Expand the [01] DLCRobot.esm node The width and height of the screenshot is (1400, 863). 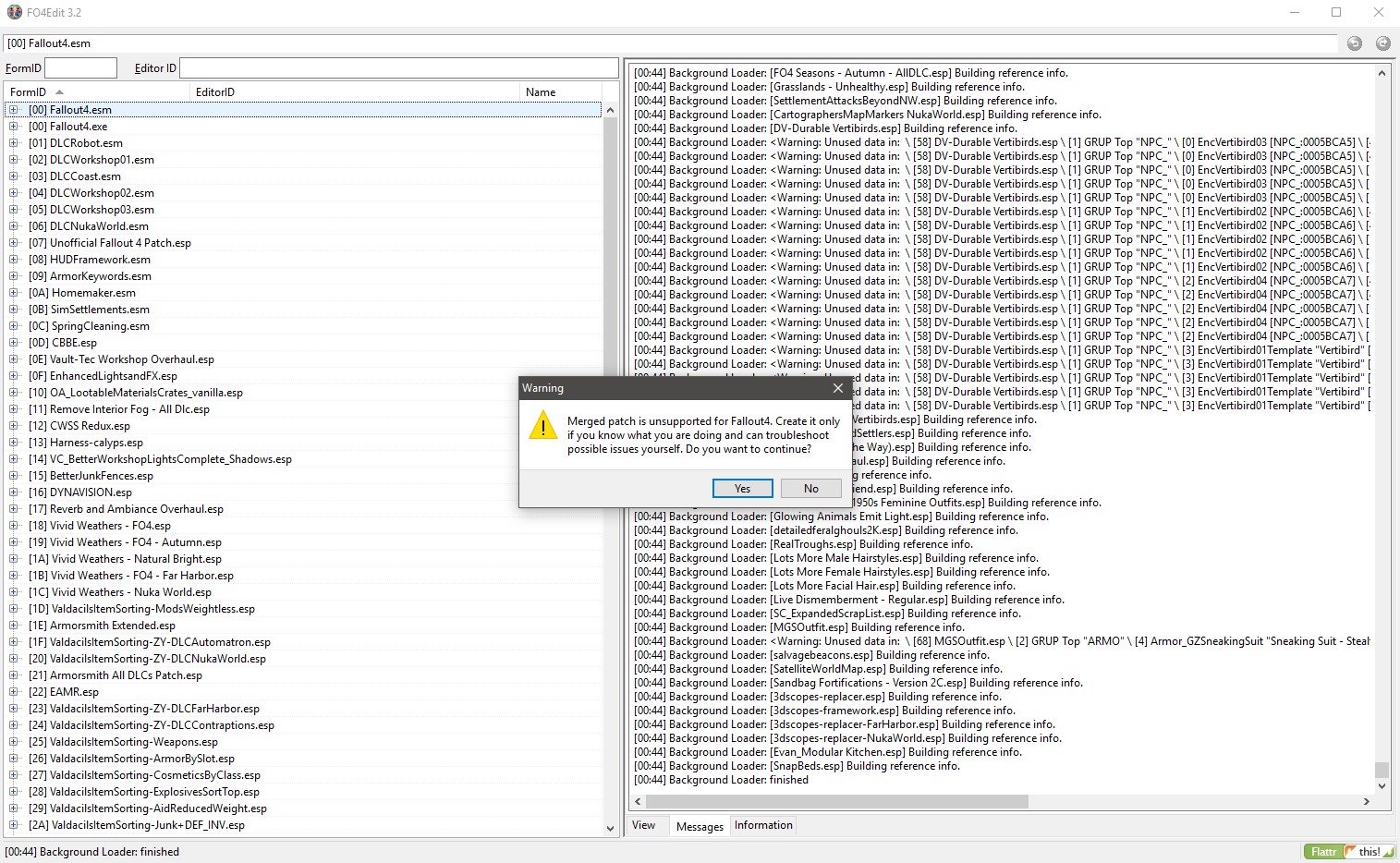14,143
